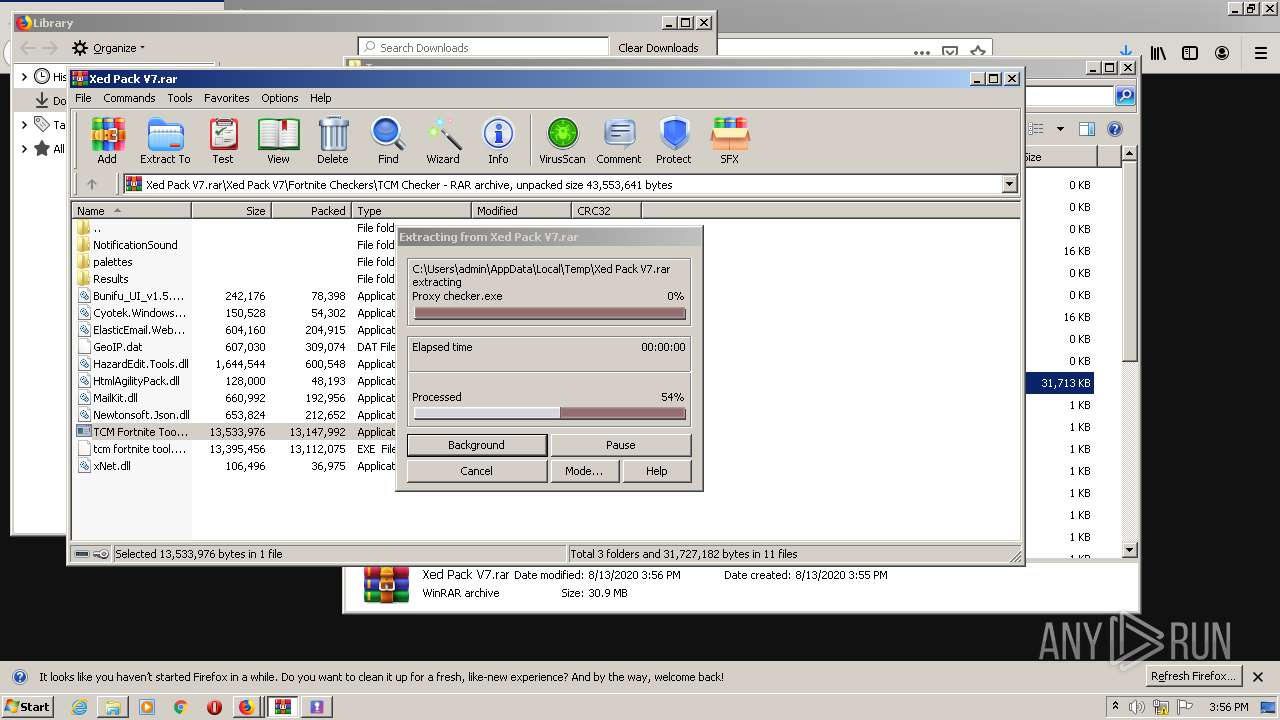Toggle the Firefox sidebar icon
The image size is (1280, 720).
click(x=1190, y=53)
